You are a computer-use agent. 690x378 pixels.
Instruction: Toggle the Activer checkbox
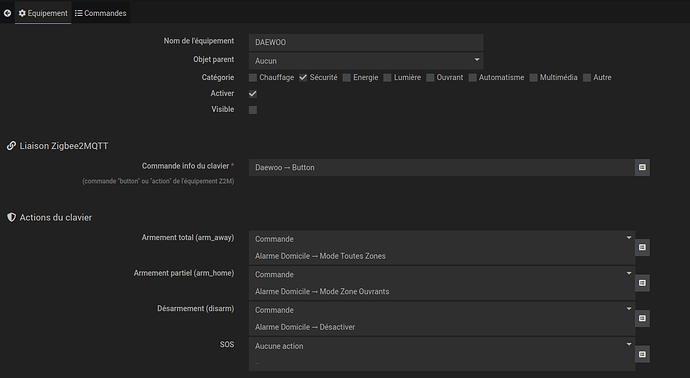point(253,94)
